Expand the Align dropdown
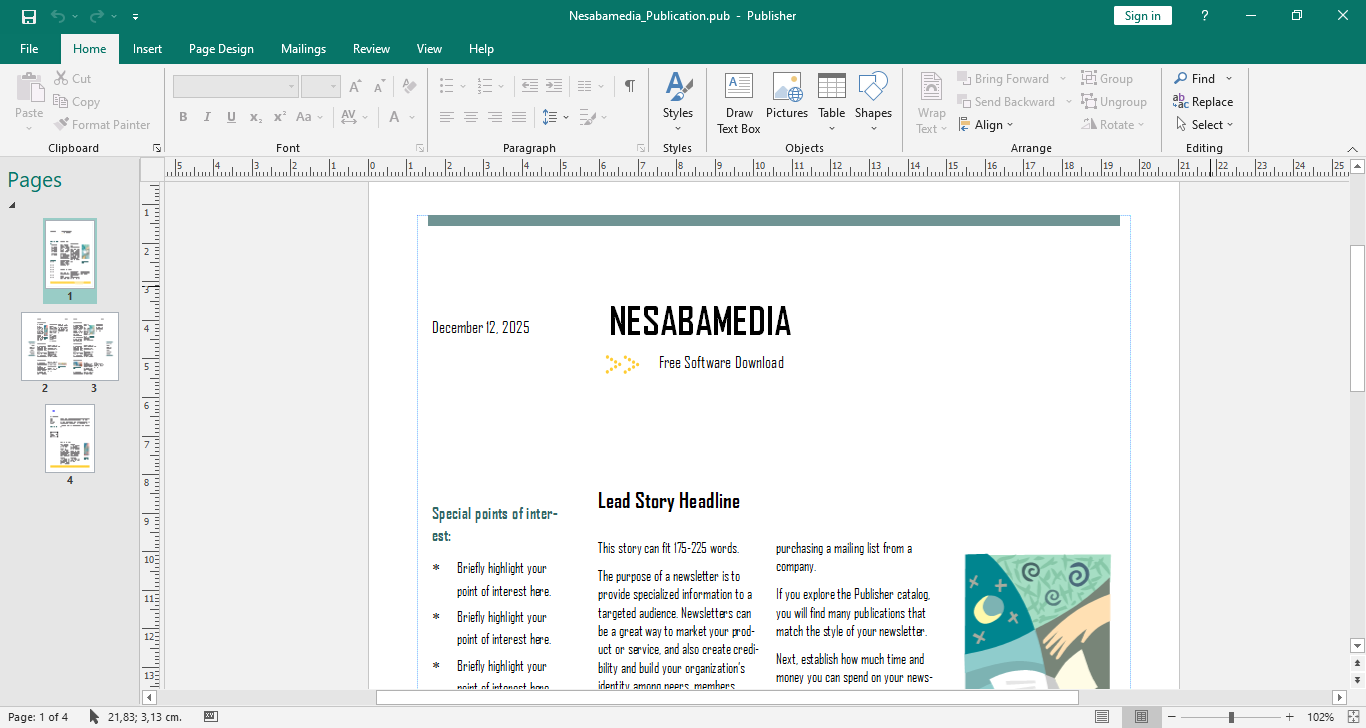 987,125
